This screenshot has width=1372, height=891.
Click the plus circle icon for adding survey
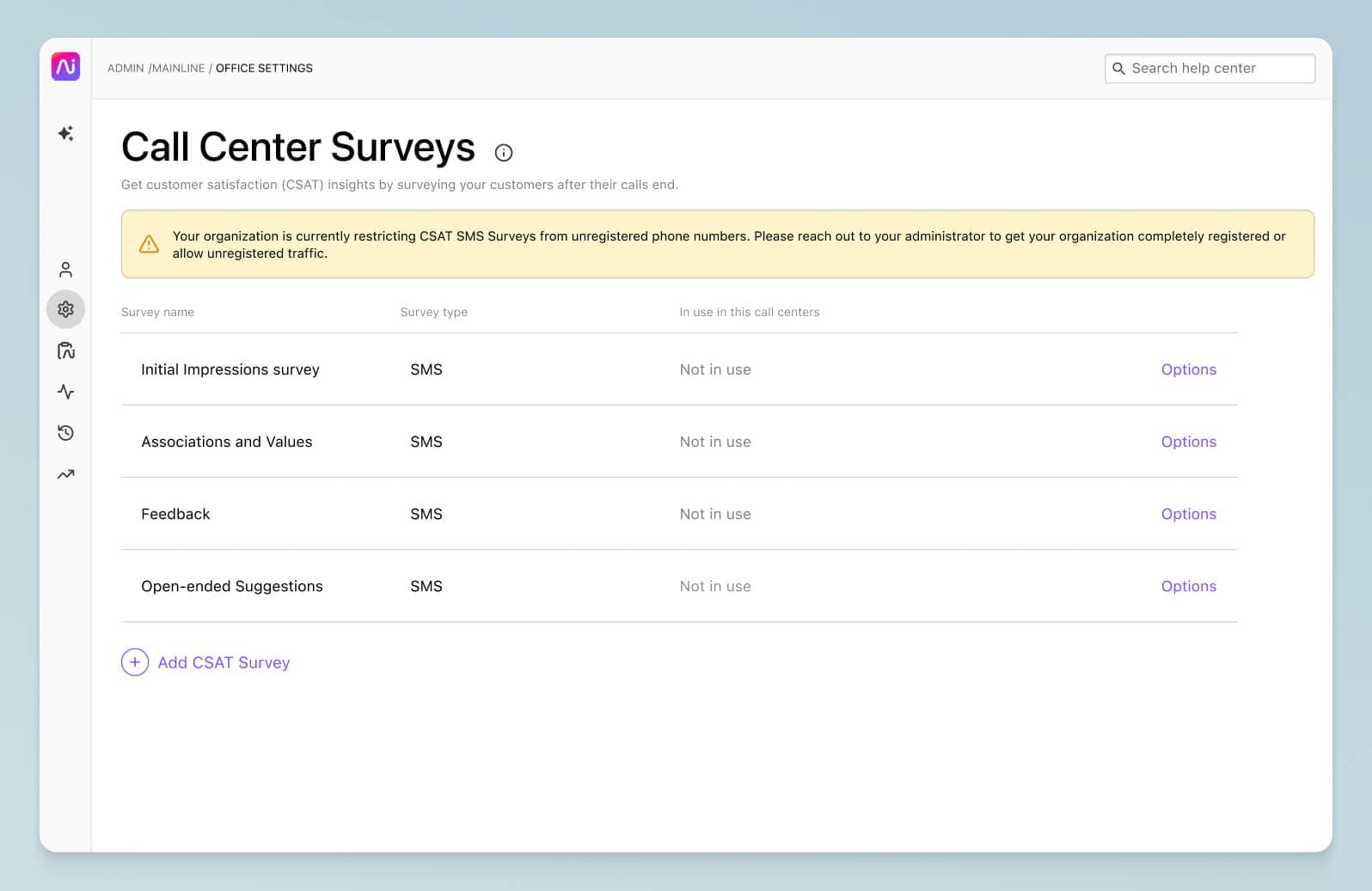[135, 662]
